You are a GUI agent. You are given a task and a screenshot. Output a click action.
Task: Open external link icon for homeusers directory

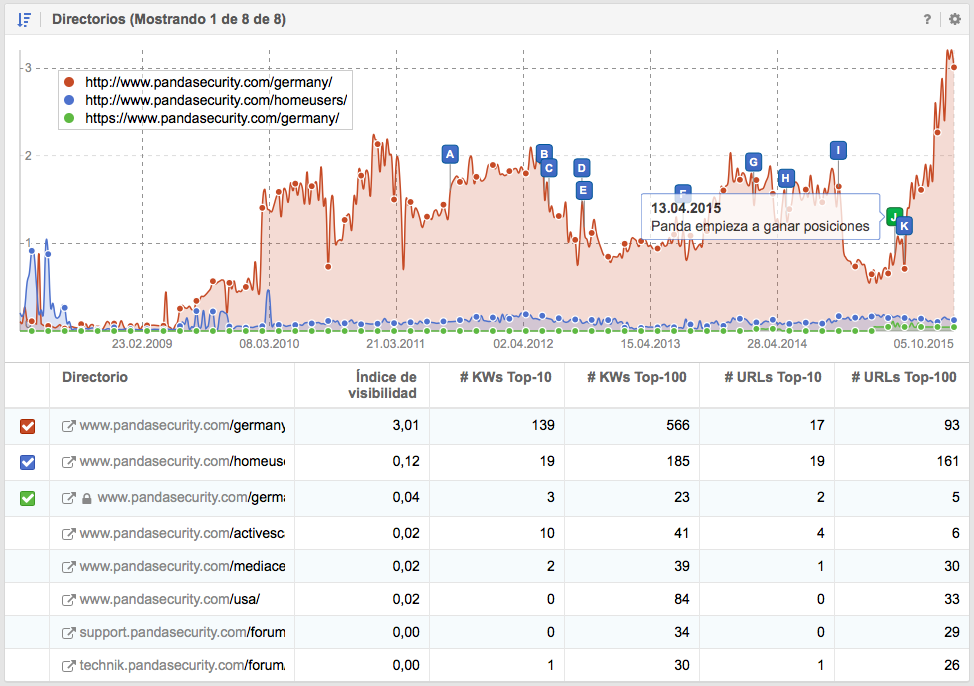(x=69, y=462)
